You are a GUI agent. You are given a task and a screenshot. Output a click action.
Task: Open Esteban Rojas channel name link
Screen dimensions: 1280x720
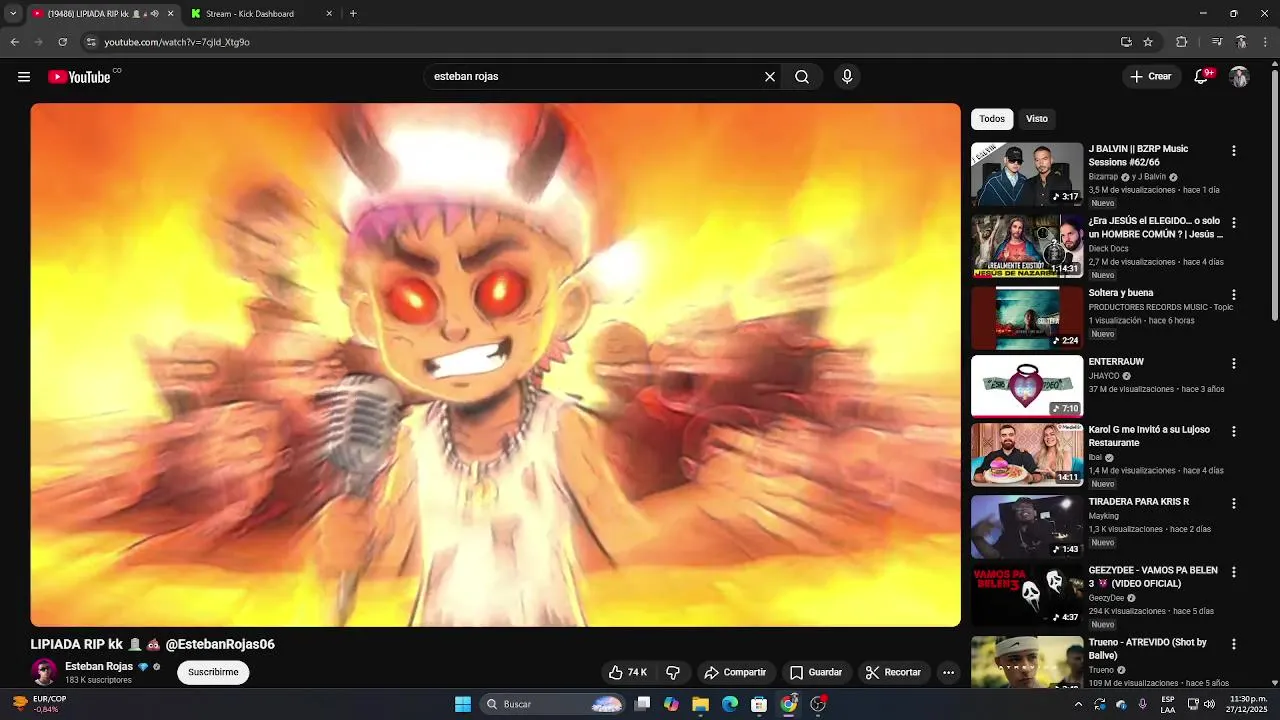[99, 667]
